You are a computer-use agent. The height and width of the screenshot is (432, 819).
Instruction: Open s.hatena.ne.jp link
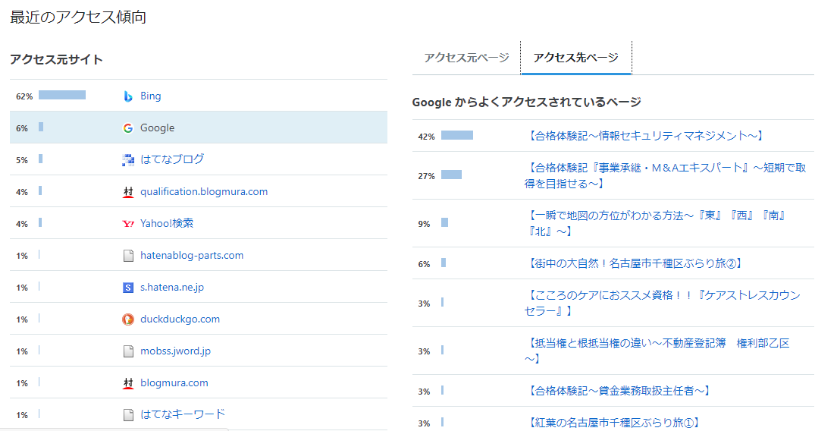(172, 287)
